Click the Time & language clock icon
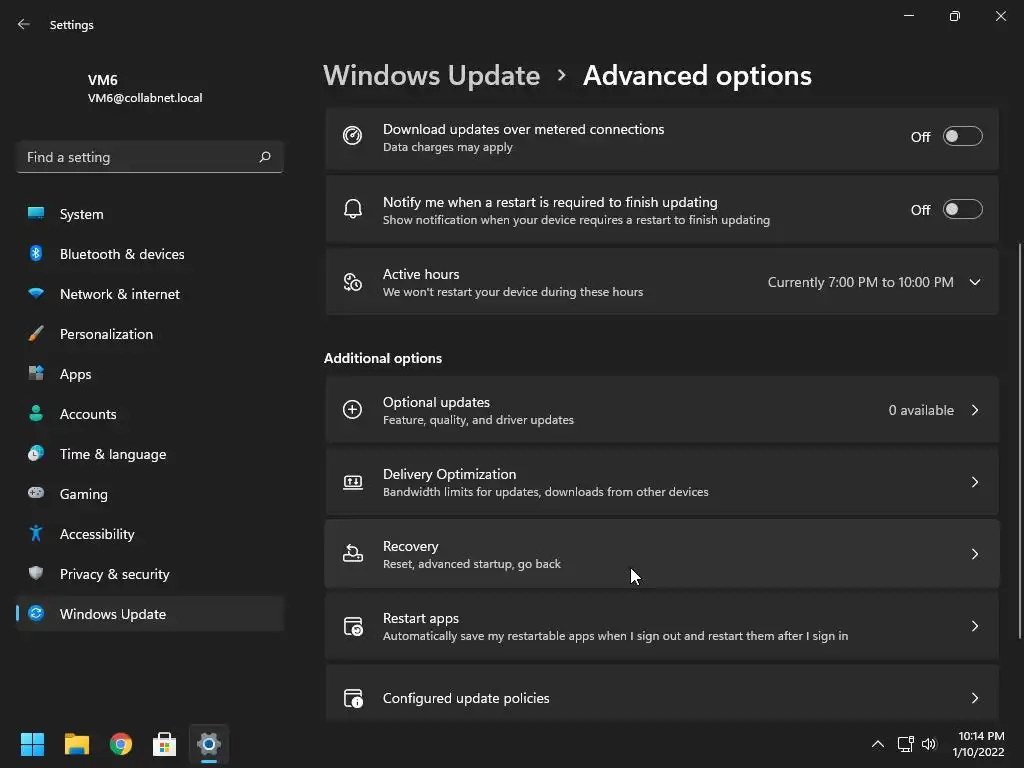Image resolution: width=1024 pixels, height=768 pixels. coord(36,453)
